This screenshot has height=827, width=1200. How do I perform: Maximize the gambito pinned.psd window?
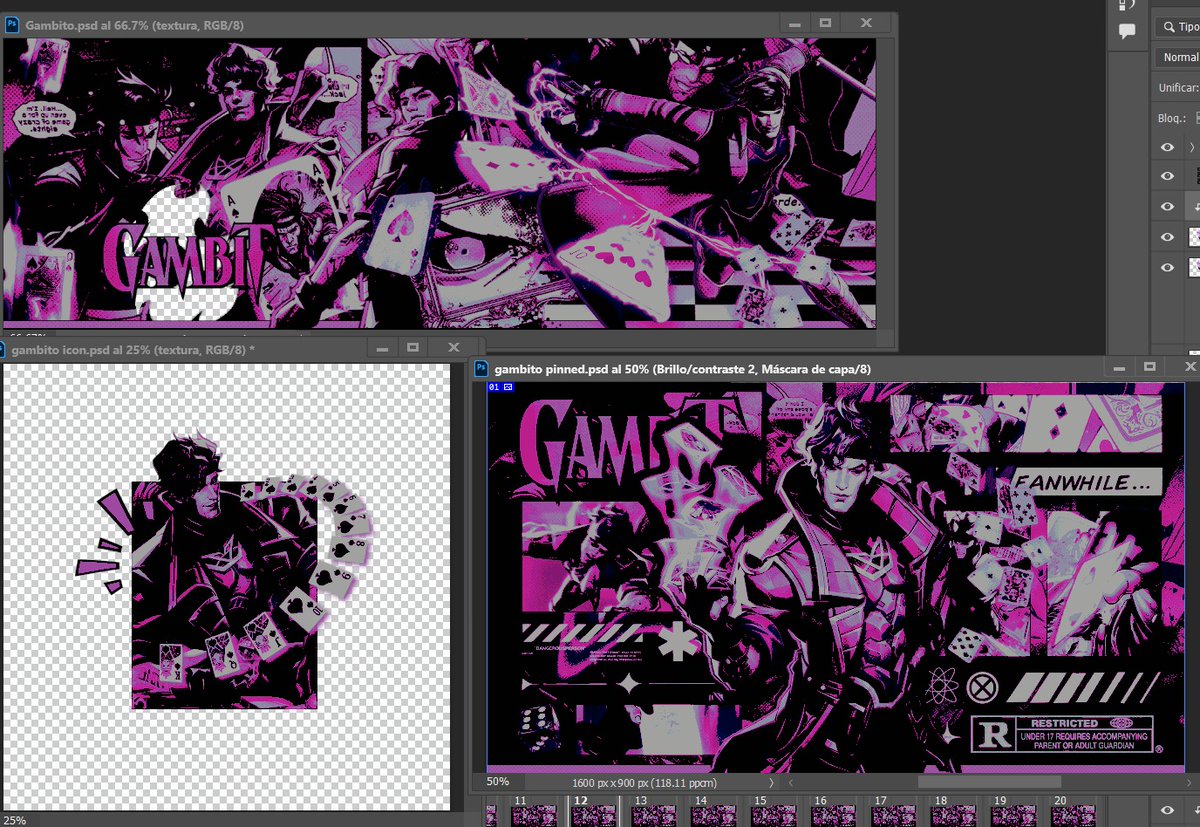tap(1150, 368)
